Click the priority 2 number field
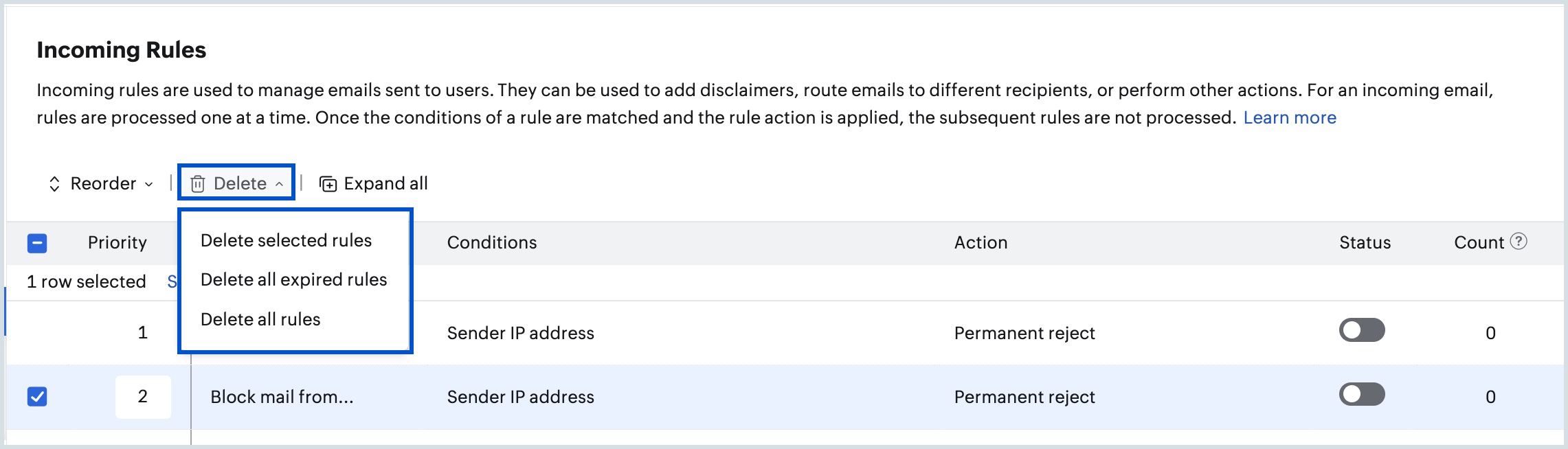The width and height of the screenshot is (1568, 449). pos(143,397)
